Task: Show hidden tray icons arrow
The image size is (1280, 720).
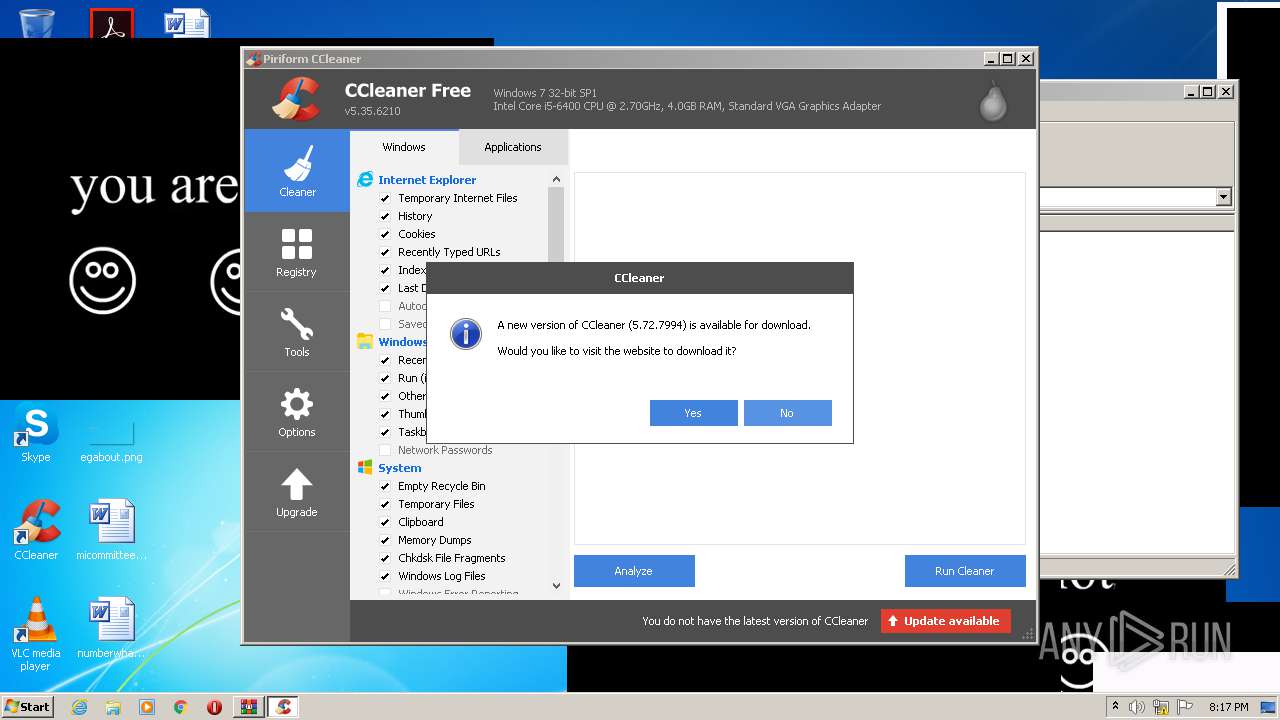Action: 1115,707
